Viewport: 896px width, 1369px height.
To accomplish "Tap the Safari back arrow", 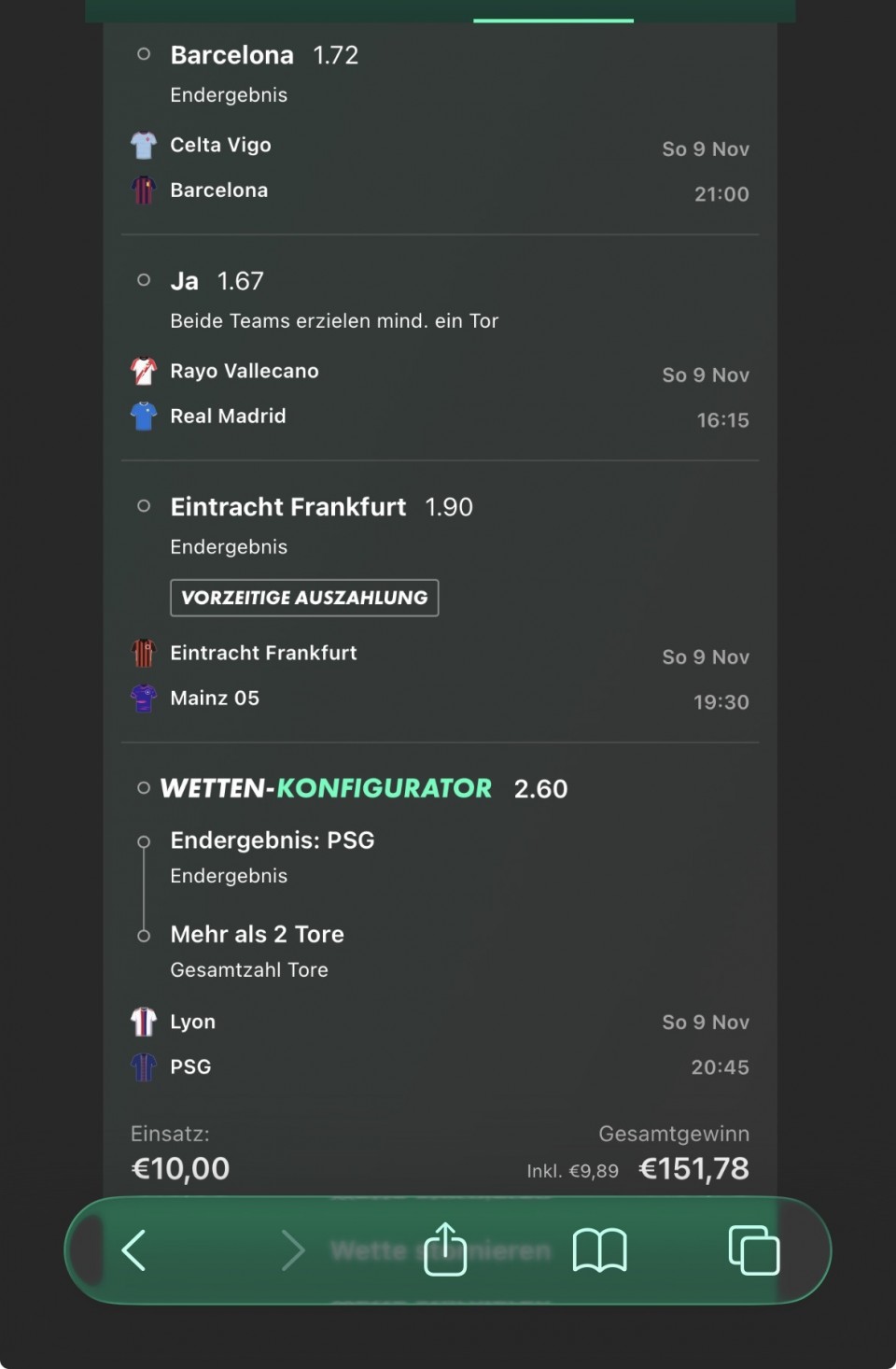I will pos(134,1250).
